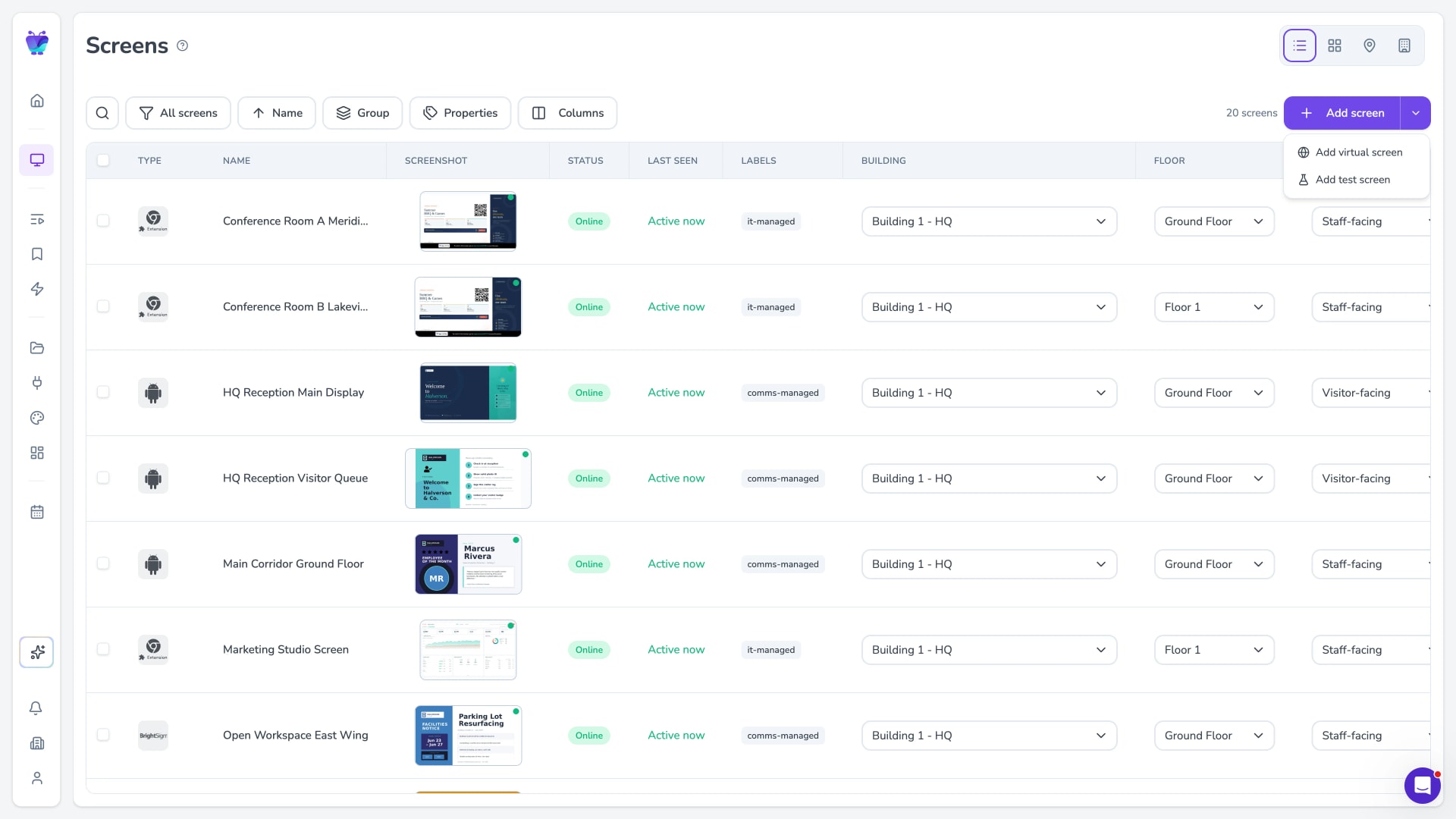Click the Android icon for HQ Reception Main Display
This screenshot has height=819, width=1456.
pos(153,393)
